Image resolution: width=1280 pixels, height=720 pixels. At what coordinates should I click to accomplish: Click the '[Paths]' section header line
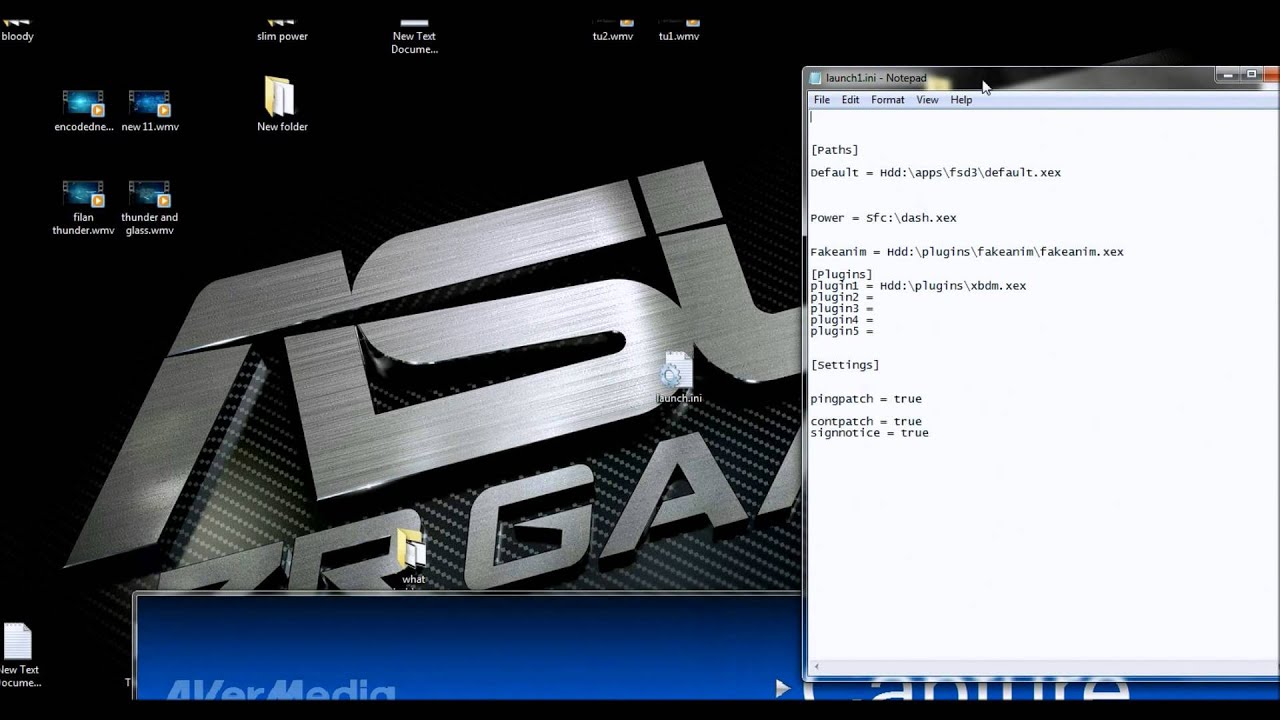[x=834, y=150]
